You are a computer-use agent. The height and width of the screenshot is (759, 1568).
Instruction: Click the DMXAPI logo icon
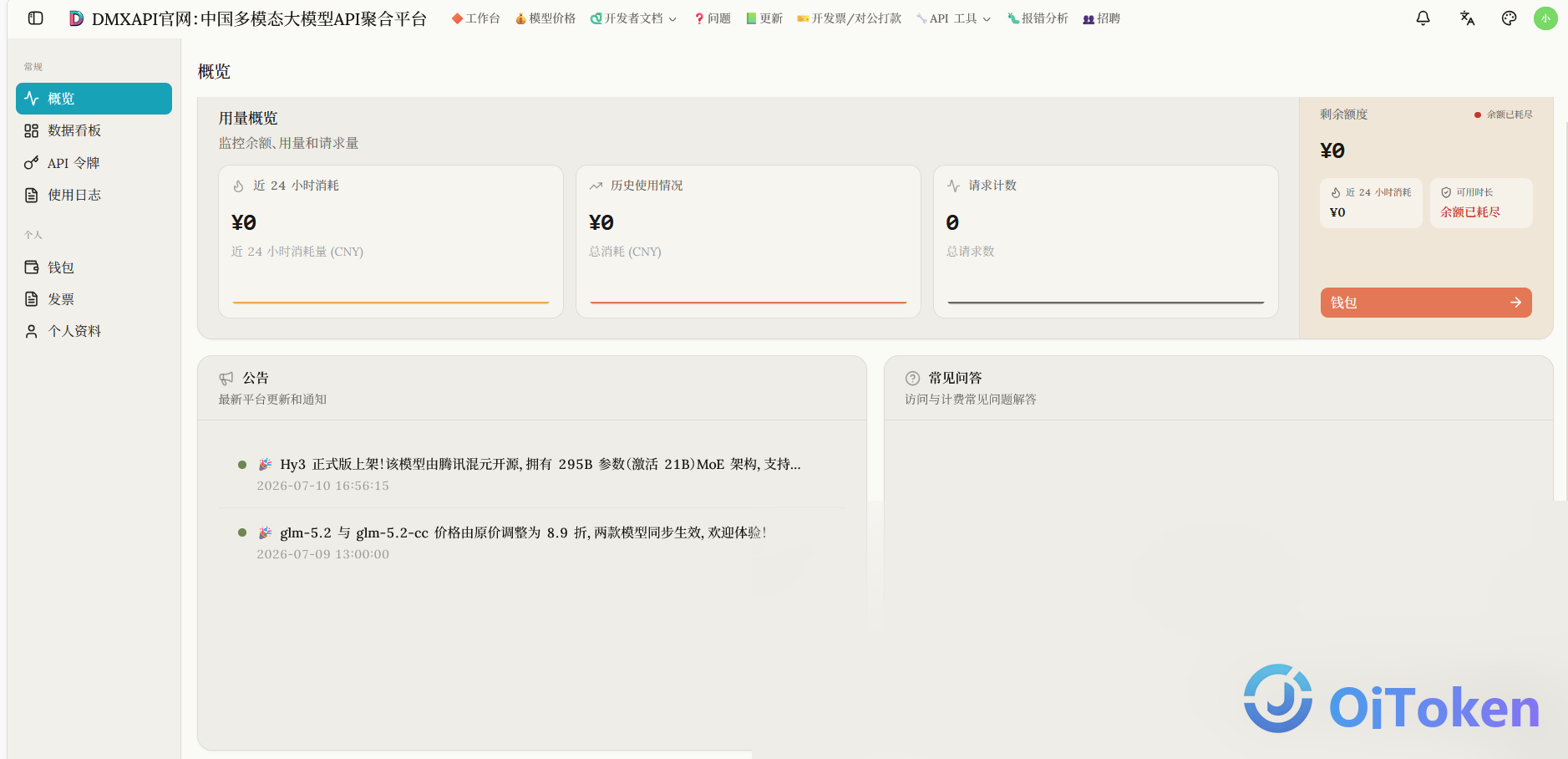76,18
